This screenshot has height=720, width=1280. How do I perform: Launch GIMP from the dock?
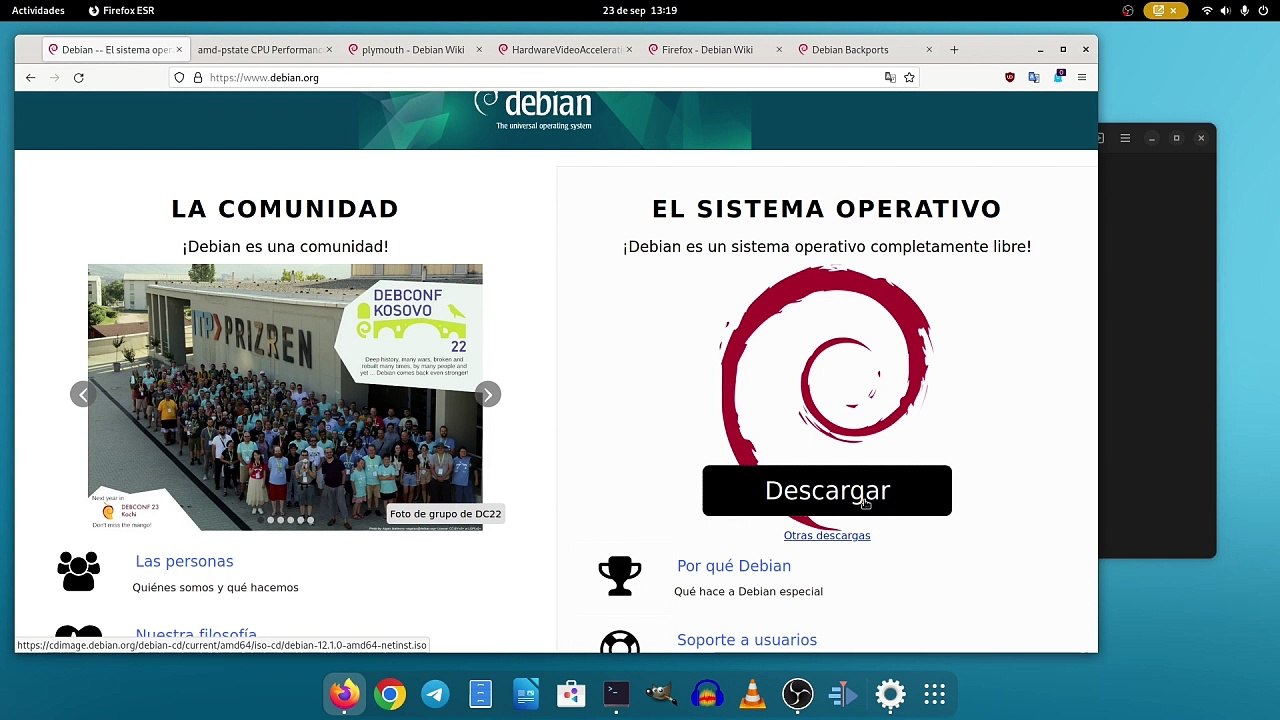(x=662, y=694)
